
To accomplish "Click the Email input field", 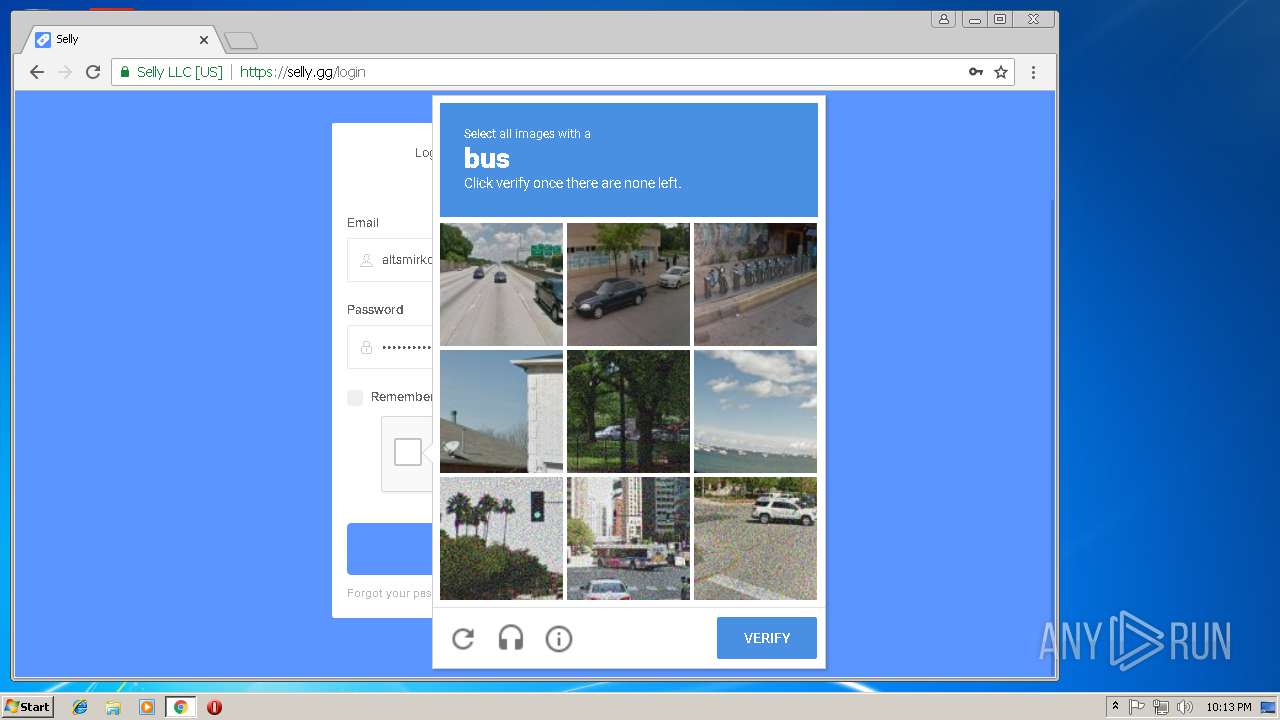I will coord(391,260).
